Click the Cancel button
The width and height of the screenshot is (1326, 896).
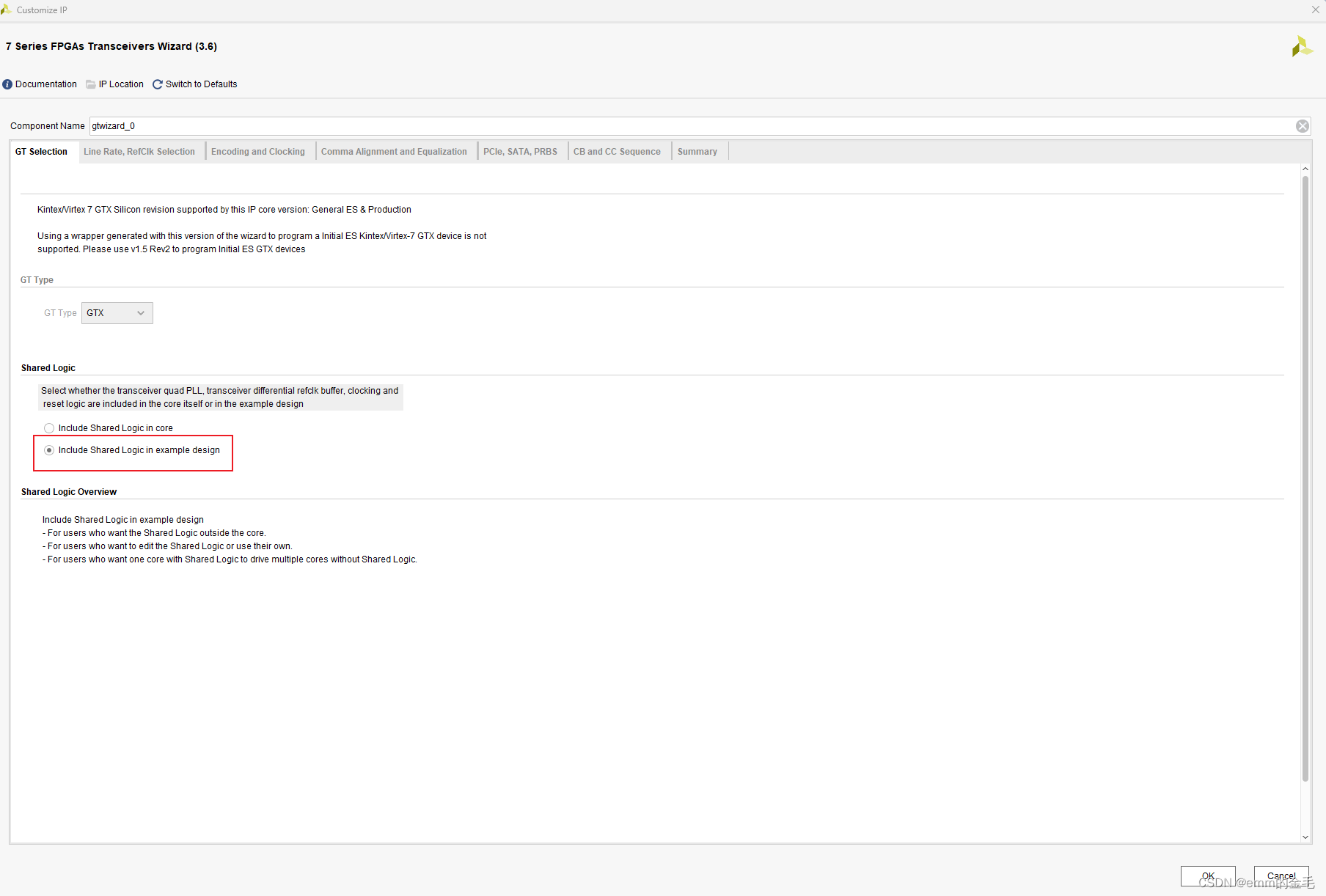tap(1281, 876)
